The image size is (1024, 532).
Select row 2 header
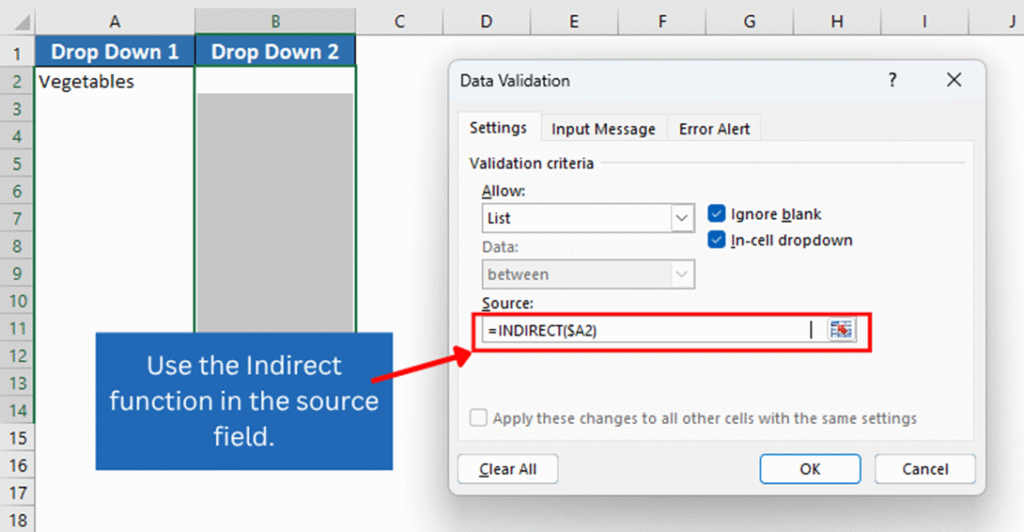pos(18,81)
